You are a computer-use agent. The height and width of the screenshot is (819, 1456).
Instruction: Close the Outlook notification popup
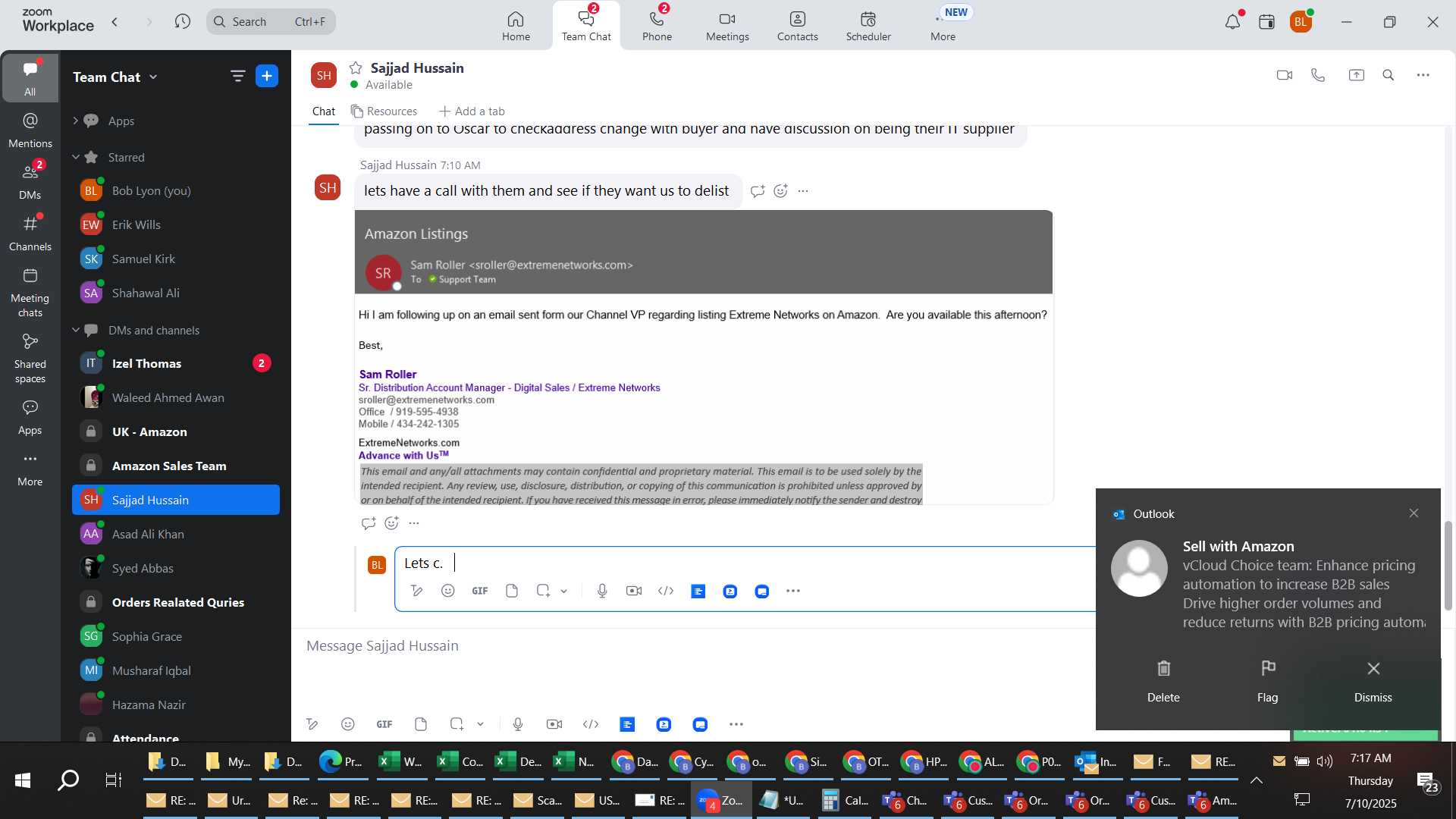[1414, 513]
